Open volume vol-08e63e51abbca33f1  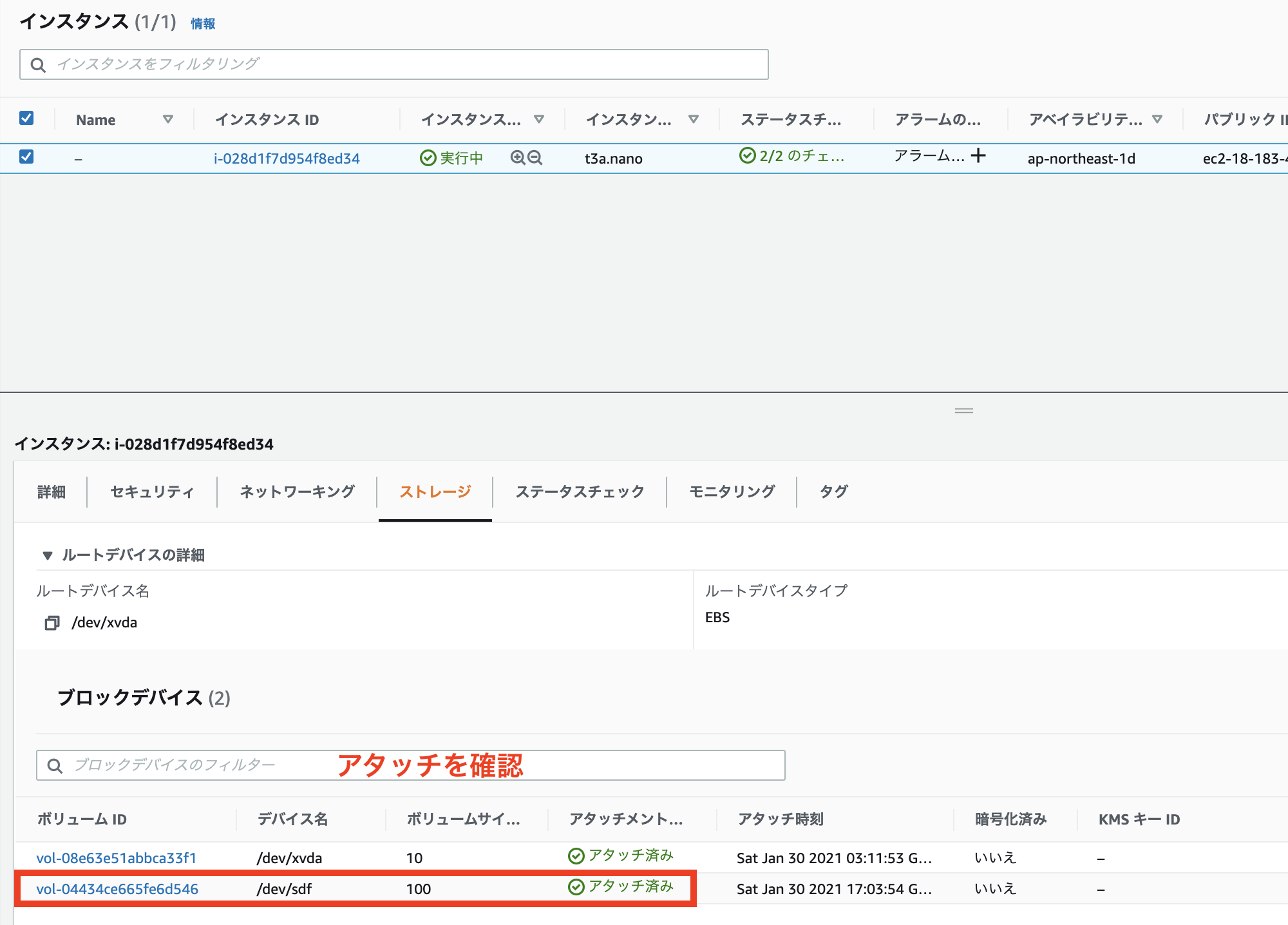pos(117,858)
